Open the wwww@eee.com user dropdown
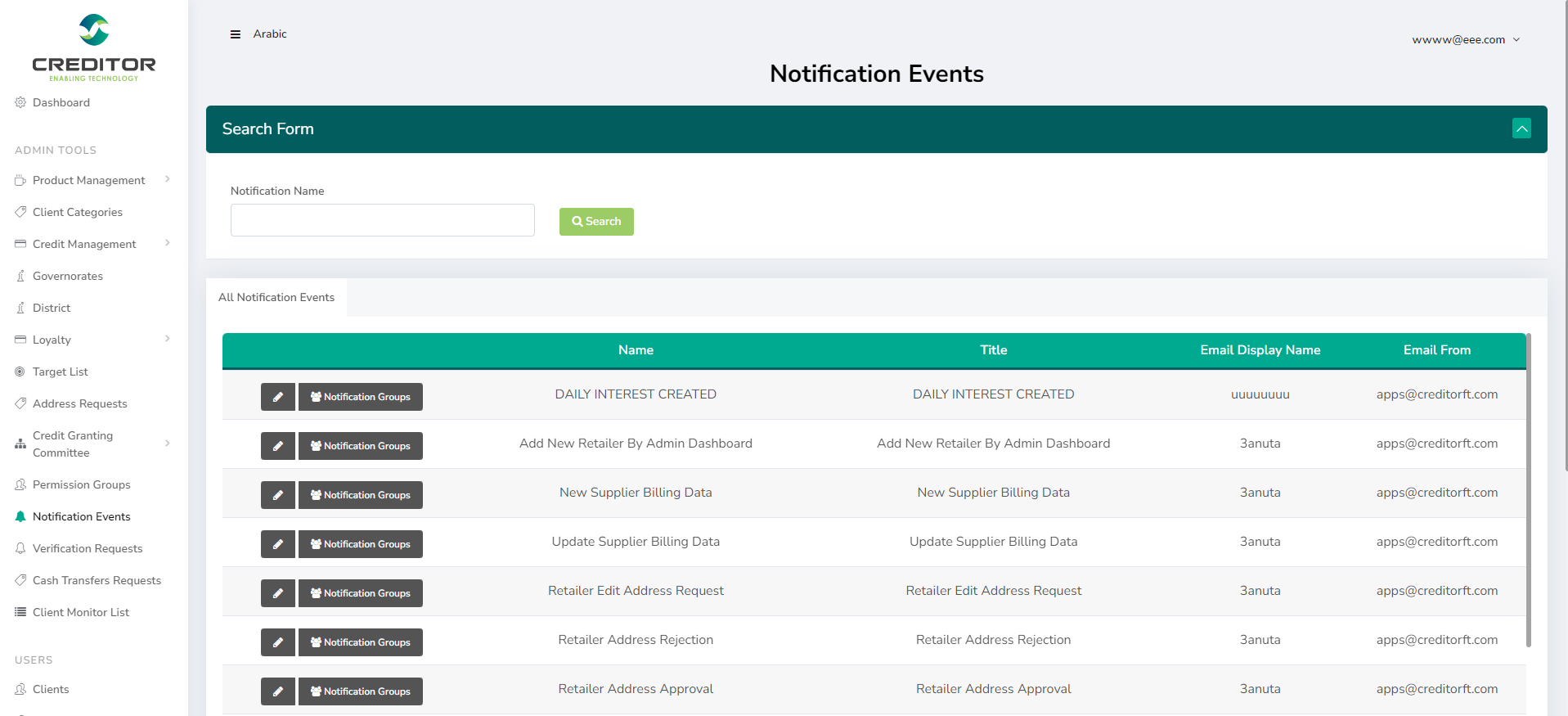 tap(1465, 39)
